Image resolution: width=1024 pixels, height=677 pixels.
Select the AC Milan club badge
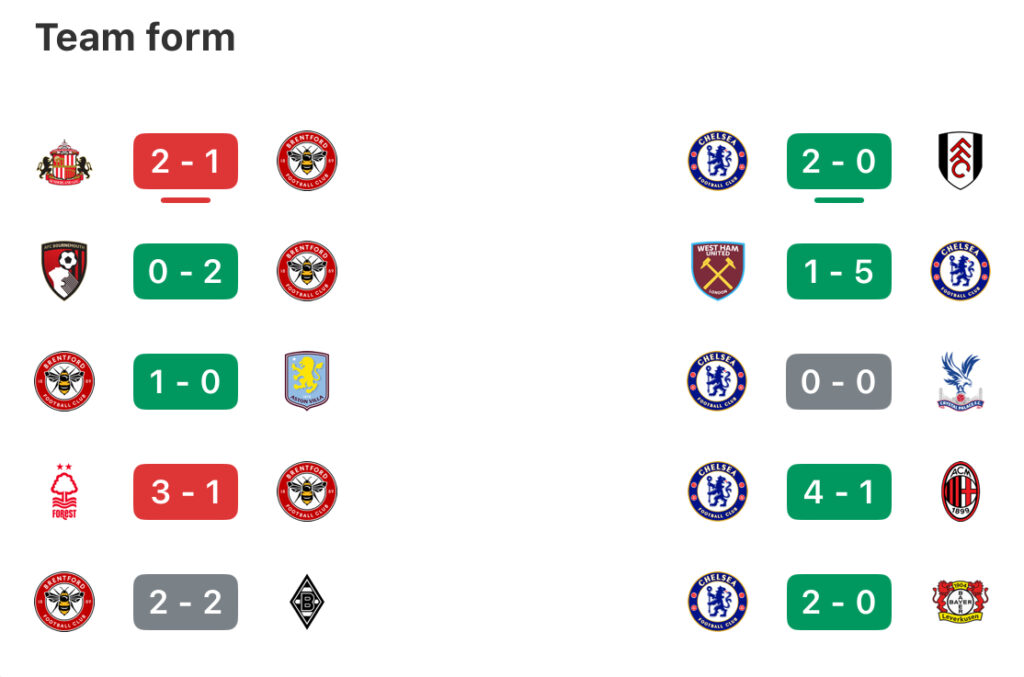point(960,492)
